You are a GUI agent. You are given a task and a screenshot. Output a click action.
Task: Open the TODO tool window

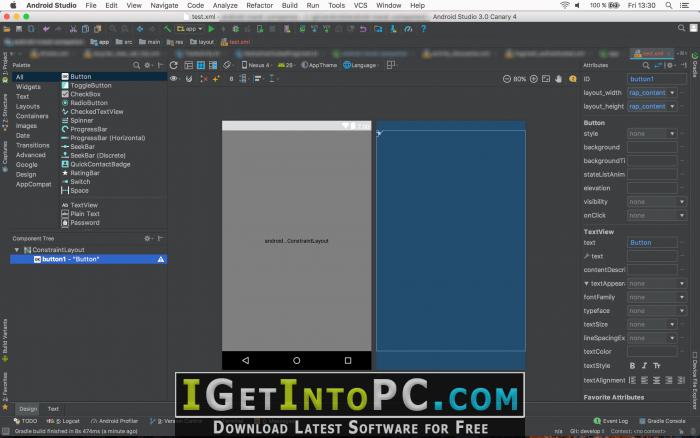pyautogui.click(x=25, y=421)
